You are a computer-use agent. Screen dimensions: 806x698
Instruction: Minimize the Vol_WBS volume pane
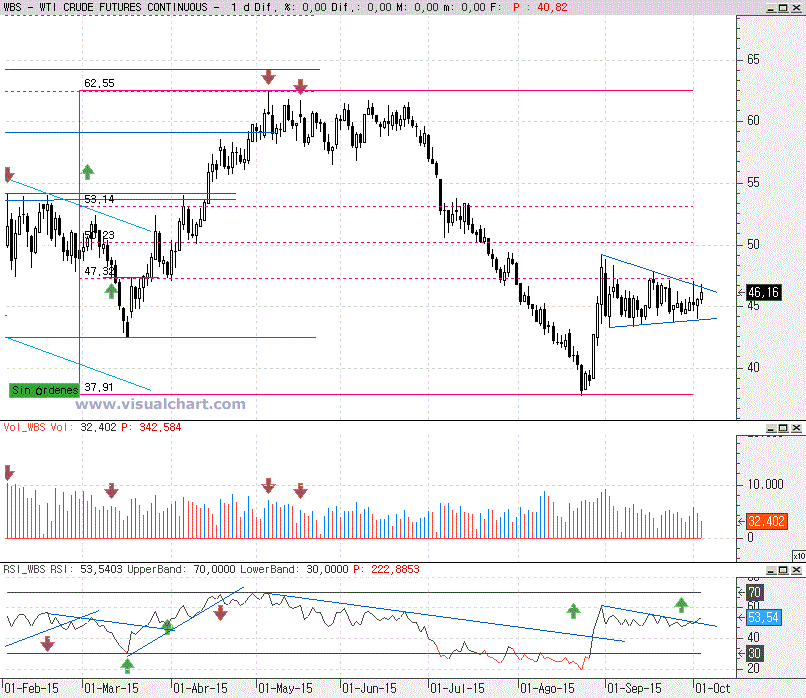pos(771,428)
